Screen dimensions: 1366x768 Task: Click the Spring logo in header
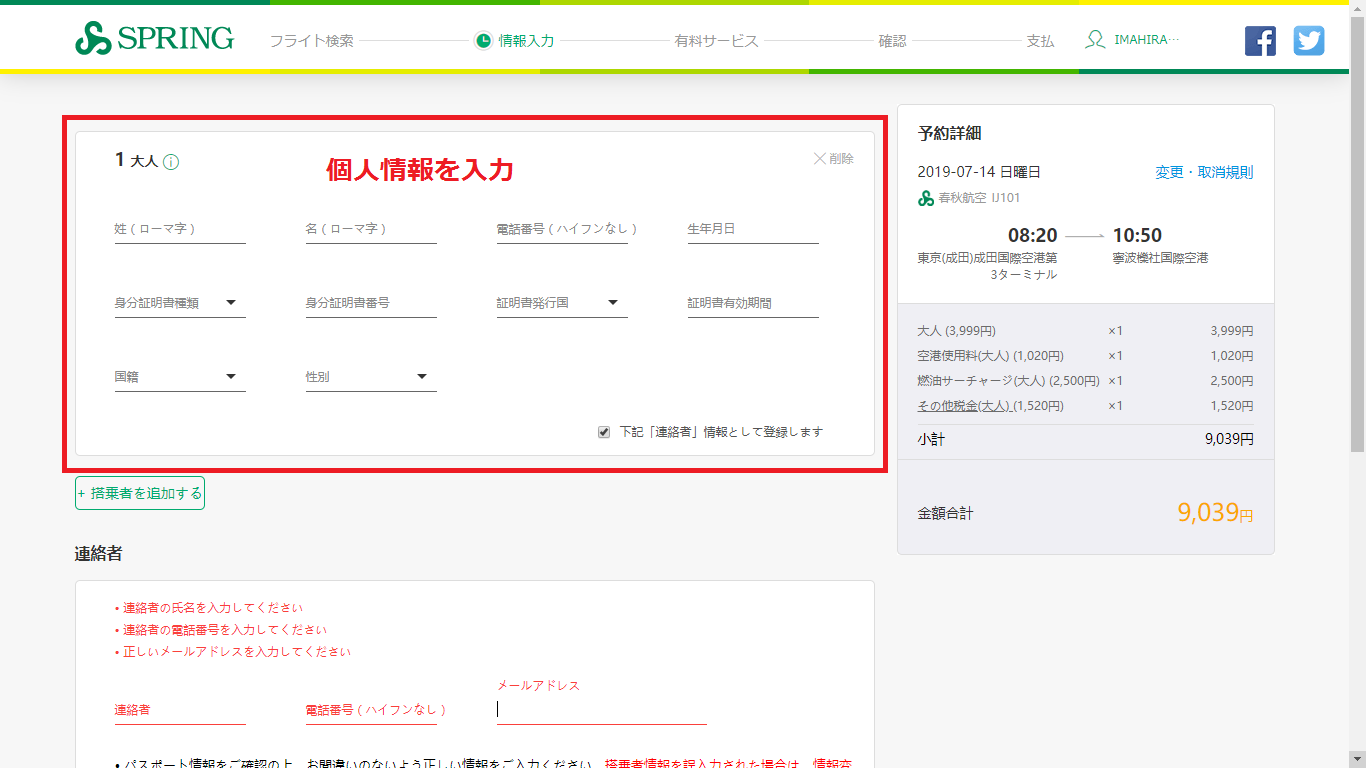pos(154,39)
